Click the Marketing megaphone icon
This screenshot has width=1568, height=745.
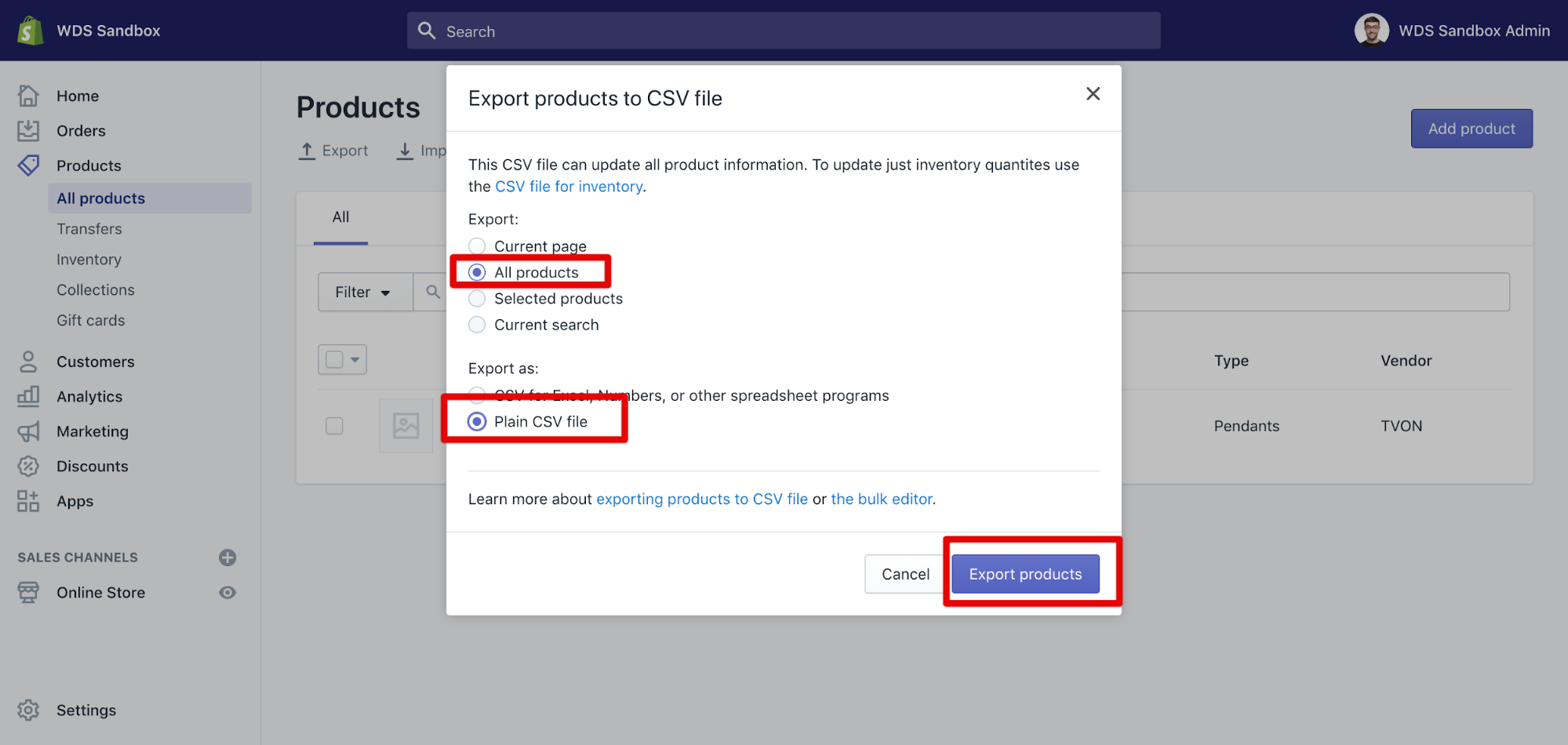click(28, 431)
